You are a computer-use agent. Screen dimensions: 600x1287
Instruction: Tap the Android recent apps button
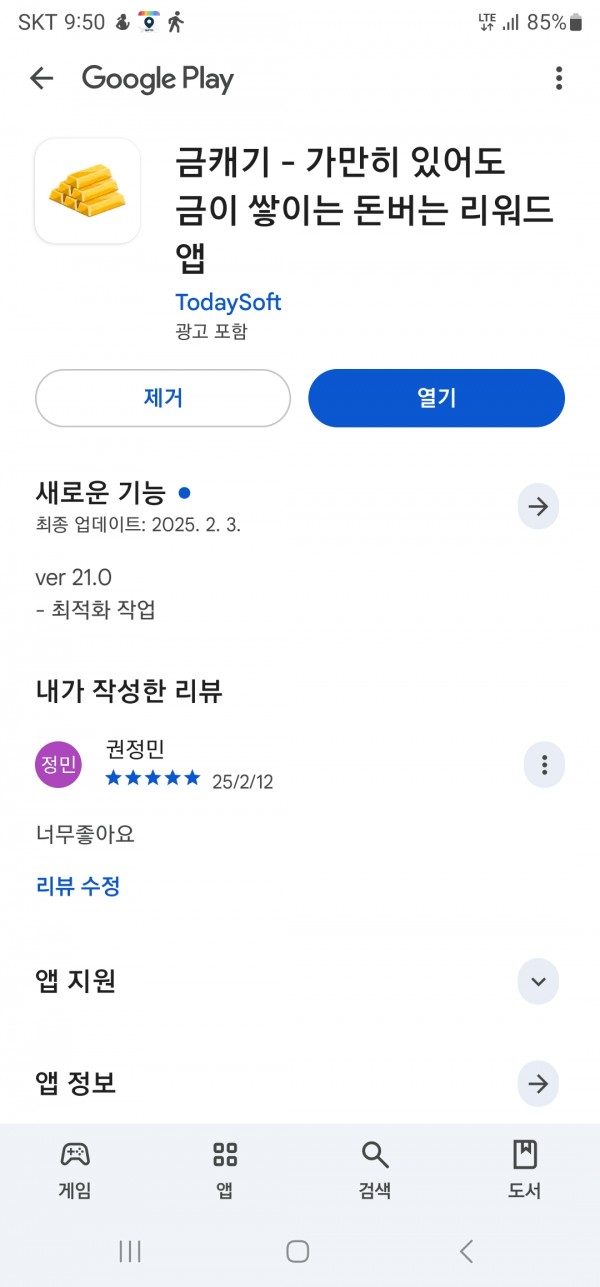[x=130, y=1250]
